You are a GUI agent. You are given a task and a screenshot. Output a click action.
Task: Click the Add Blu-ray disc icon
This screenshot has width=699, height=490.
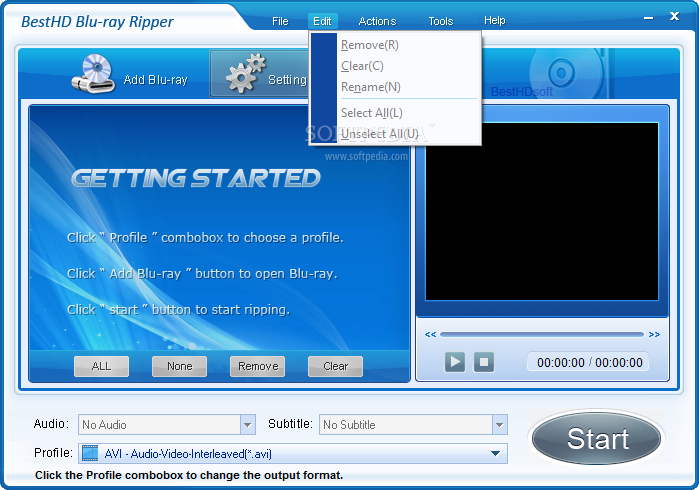[x=93, y=74]
